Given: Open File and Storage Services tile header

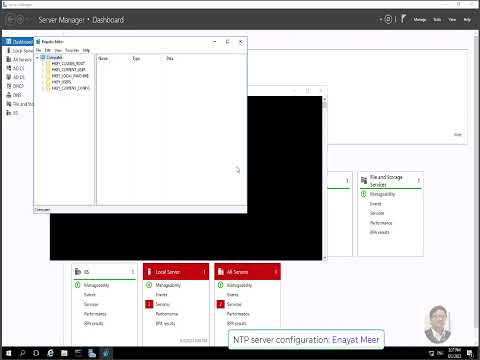Looking at the screenshot, I should pyautogui.click(x=390, y=181).
